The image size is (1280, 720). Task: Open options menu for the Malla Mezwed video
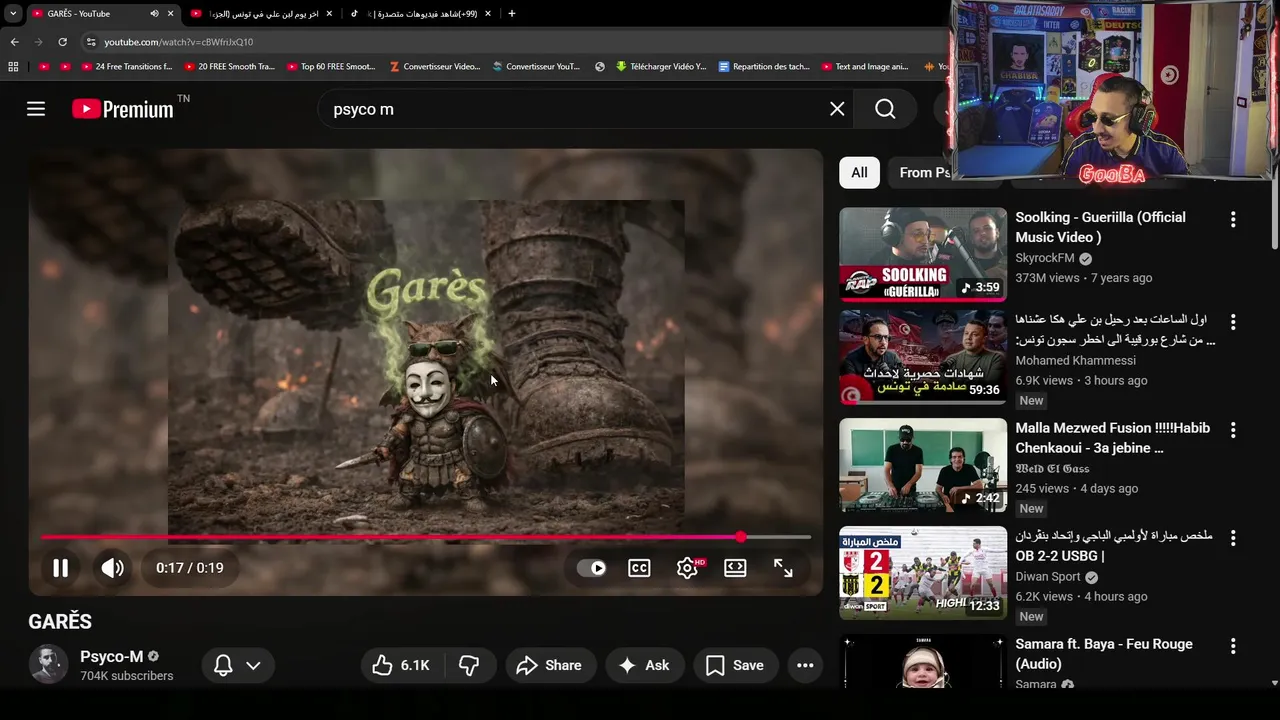point(1233,430)
